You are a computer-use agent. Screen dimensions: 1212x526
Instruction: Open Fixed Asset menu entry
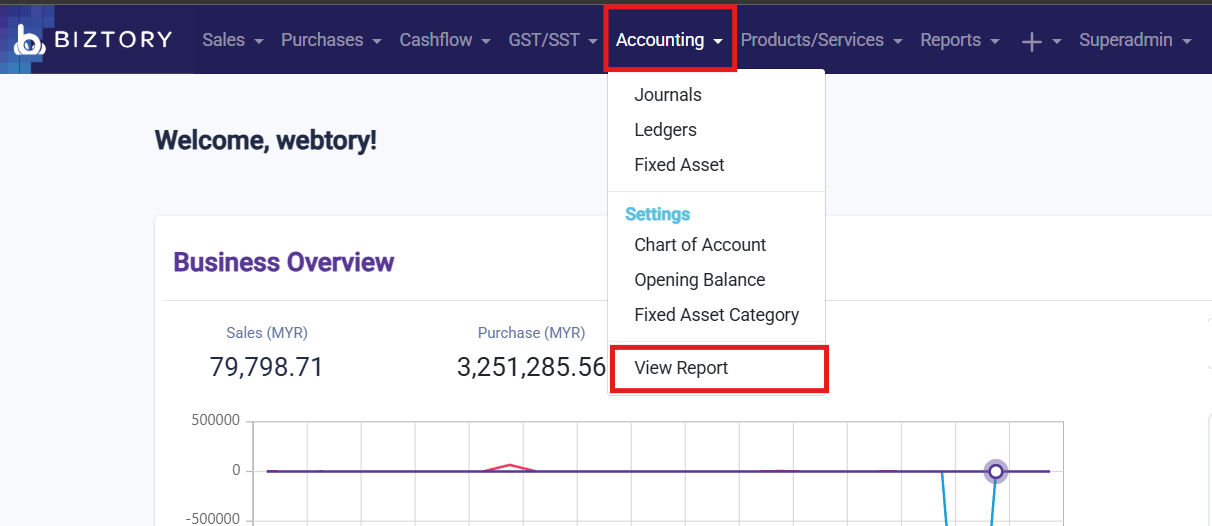click(x=679, y=165)
